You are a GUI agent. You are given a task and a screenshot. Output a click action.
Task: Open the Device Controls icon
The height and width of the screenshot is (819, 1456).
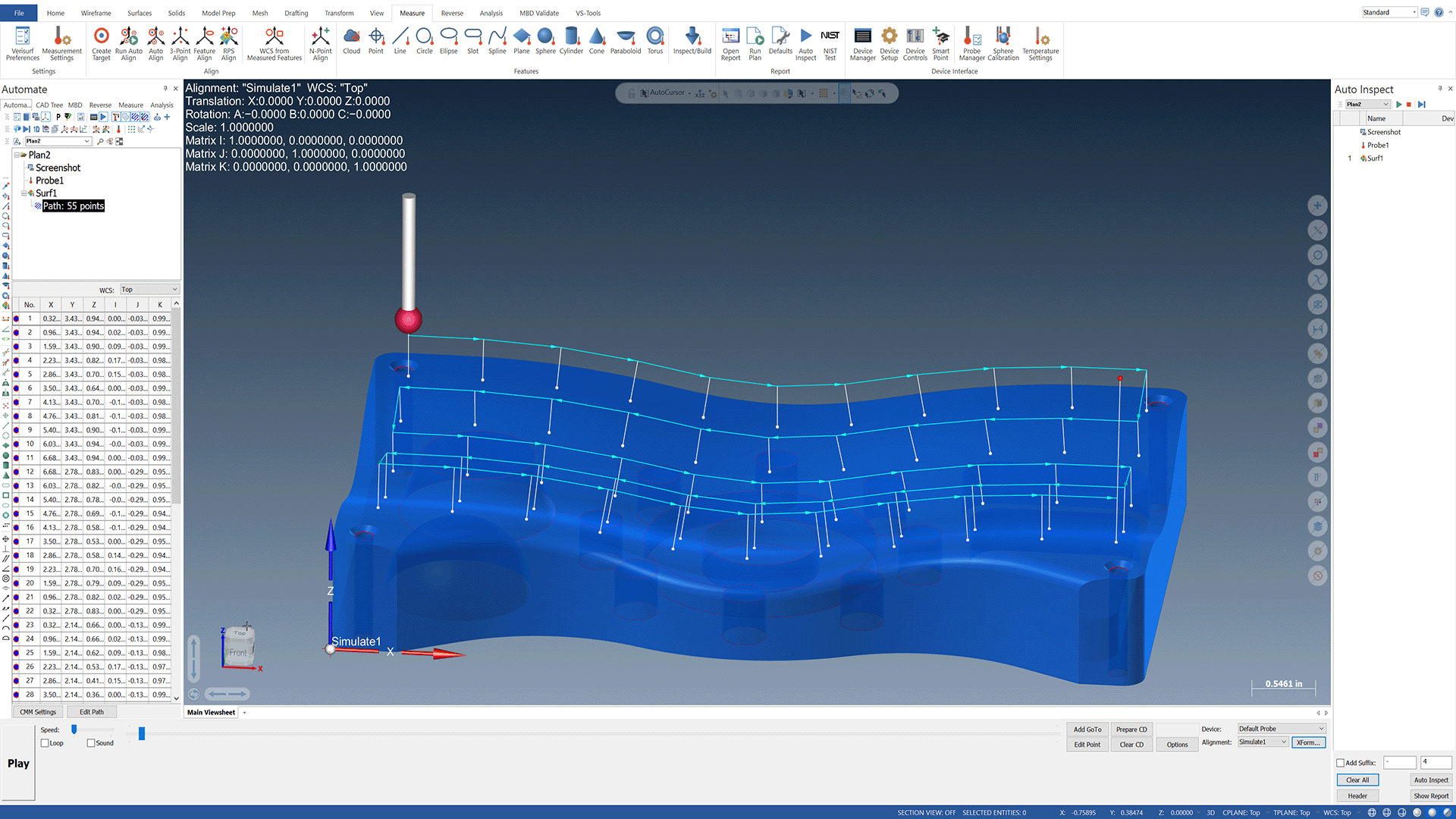(915, 44)
